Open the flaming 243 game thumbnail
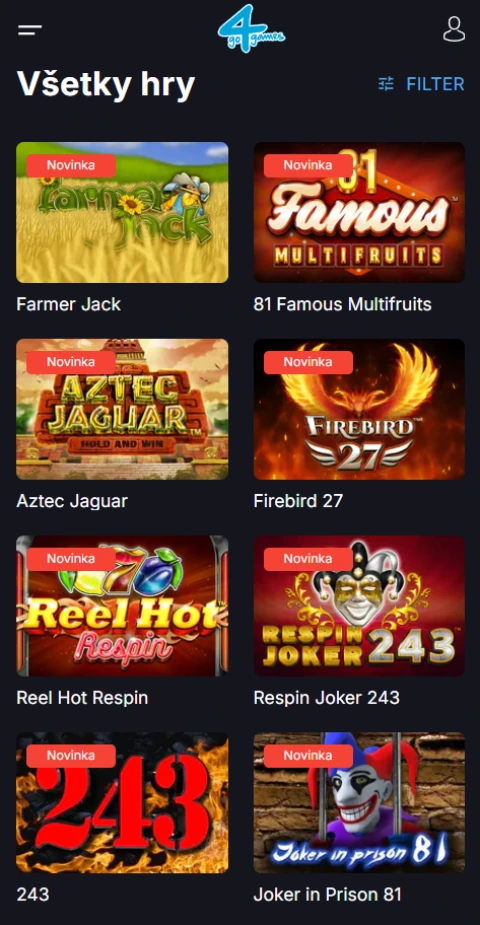This screenshot has height=925, width=480. pyautogui.click(x=122, y=802)
